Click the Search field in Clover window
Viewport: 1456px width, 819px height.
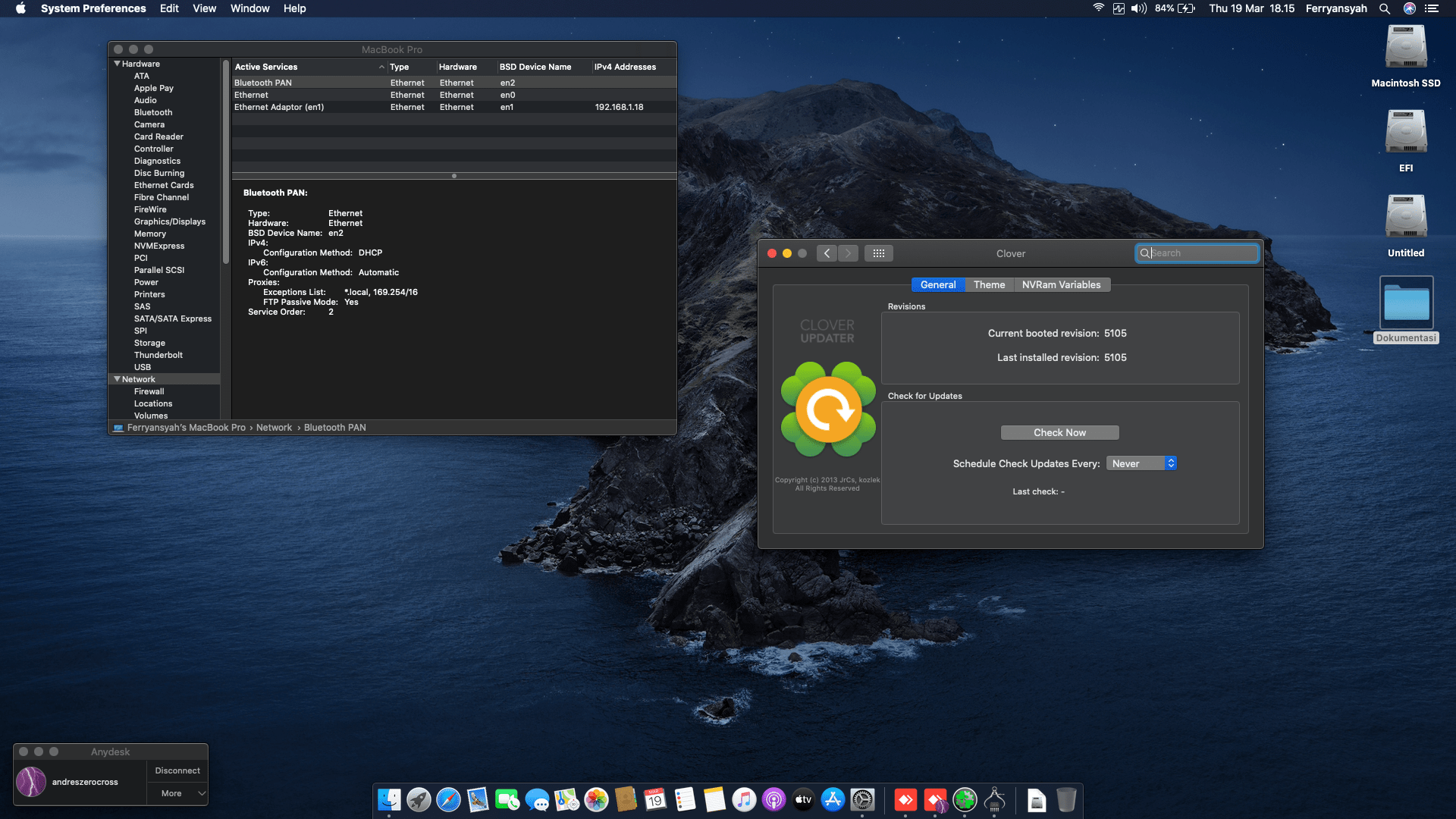(1197, 253)
